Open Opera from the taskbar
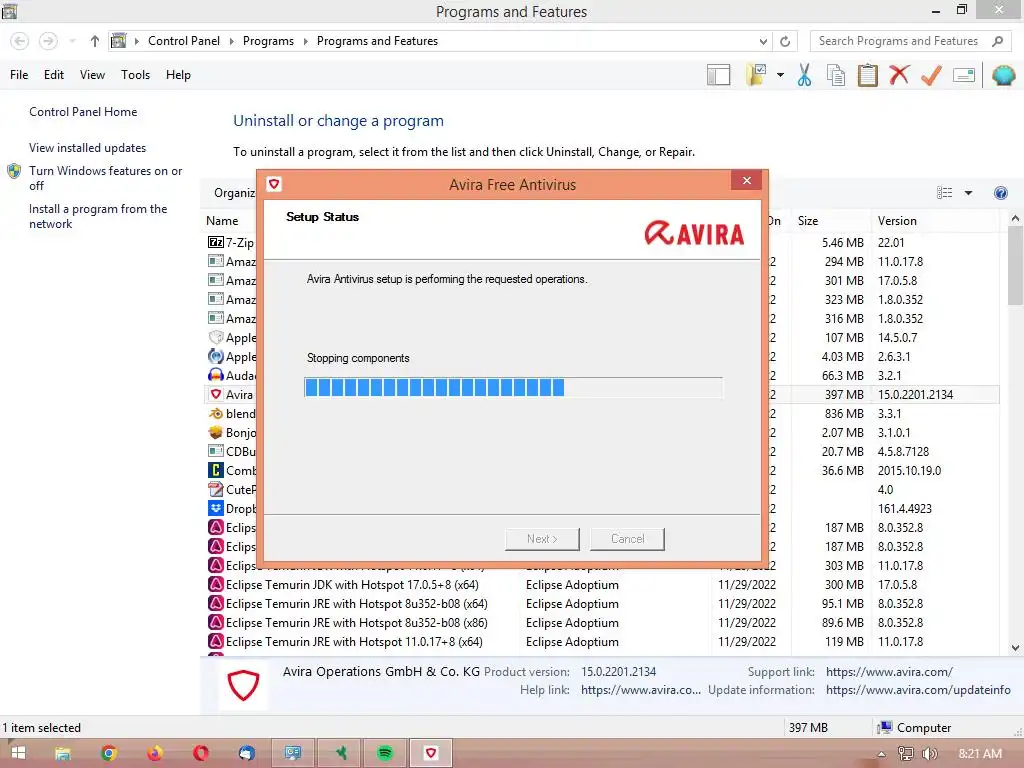 coord(200,753)
